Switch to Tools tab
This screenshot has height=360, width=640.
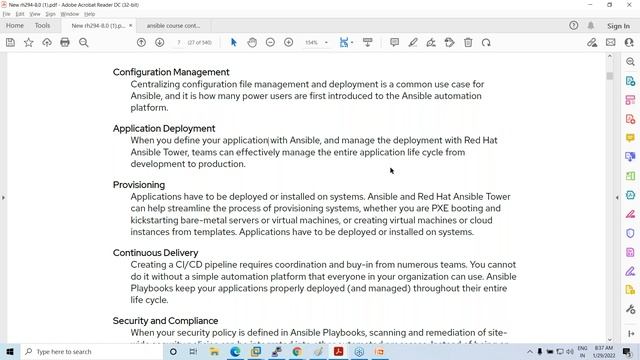42,25
